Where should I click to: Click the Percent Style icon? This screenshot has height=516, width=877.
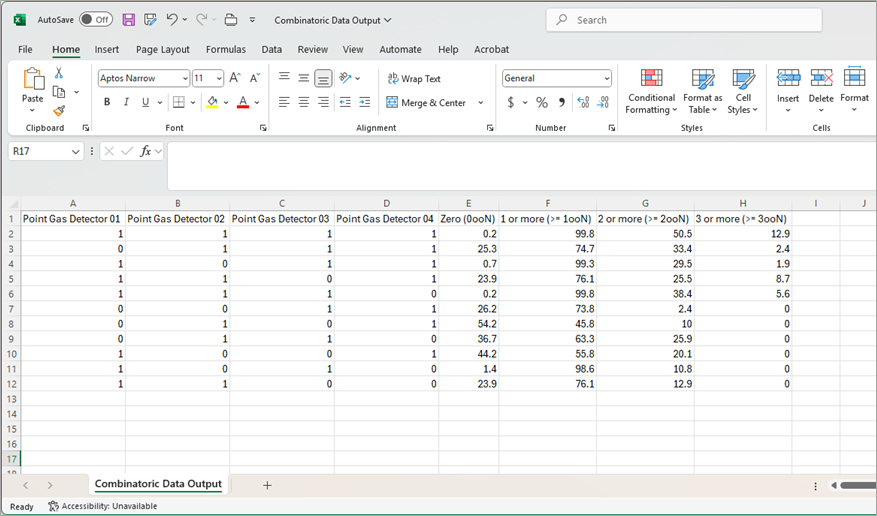[541, 102]
